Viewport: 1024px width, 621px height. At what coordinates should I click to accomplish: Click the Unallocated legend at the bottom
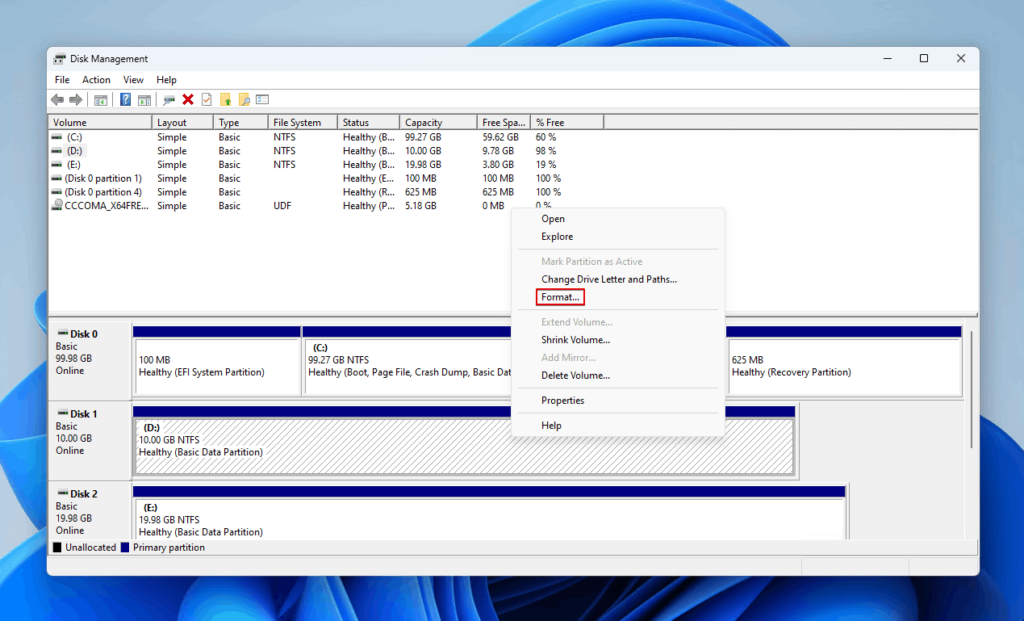point(86,547)
